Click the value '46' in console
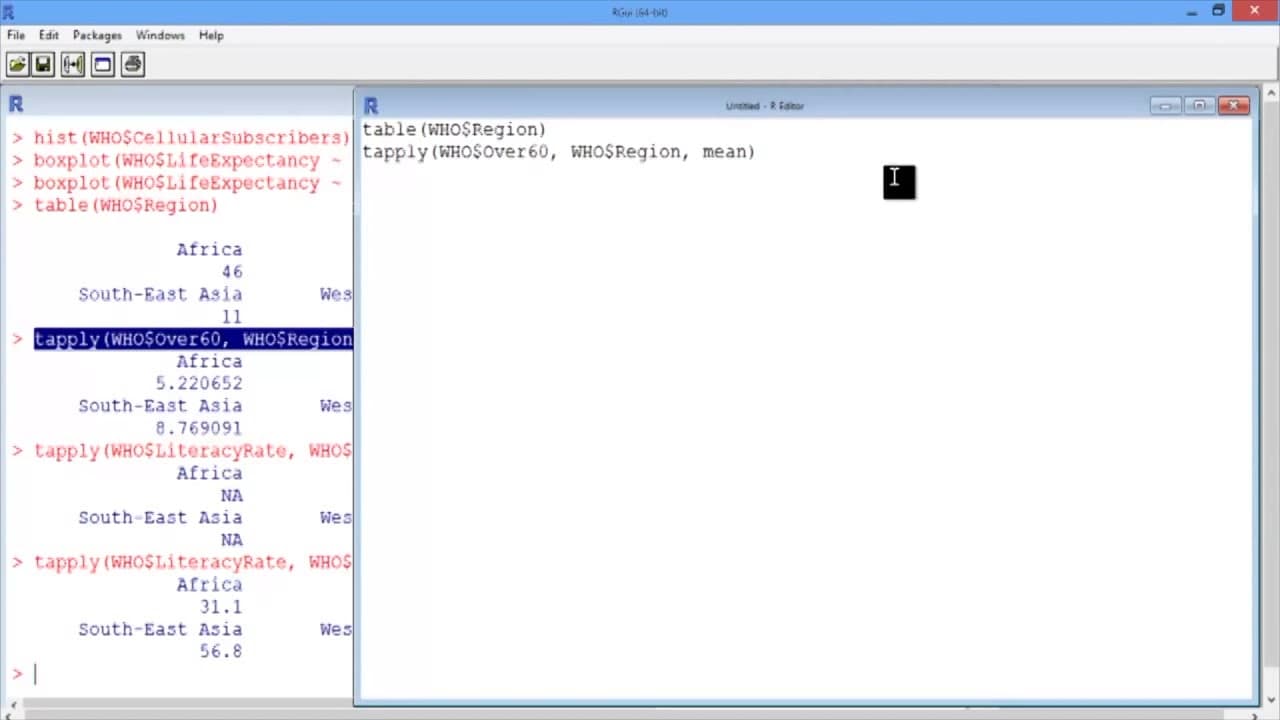 tap(232, 272)
